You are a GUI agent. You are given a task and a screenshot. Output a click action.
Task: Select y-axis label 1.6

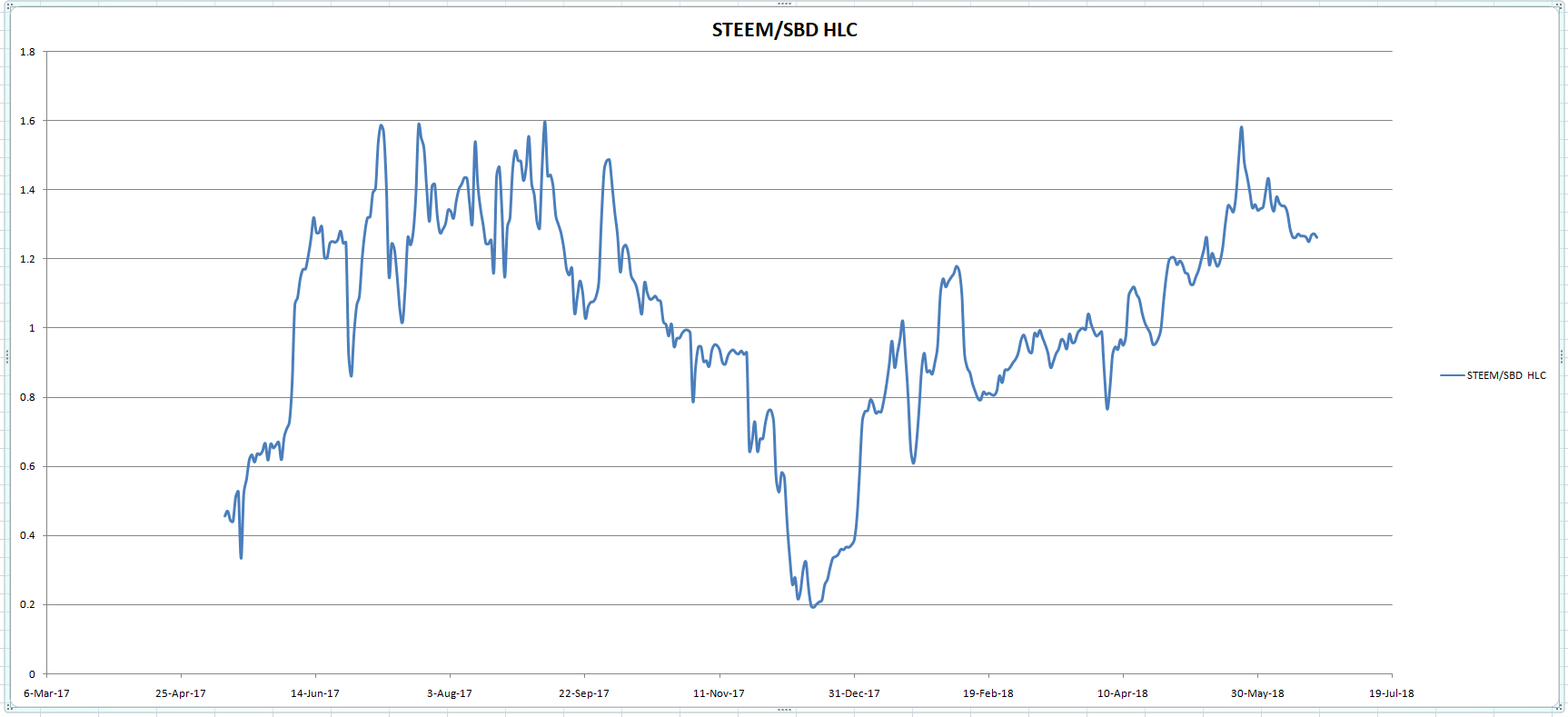click(x=27, y=121)
